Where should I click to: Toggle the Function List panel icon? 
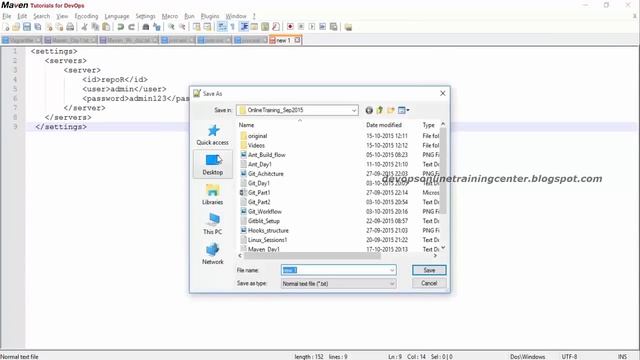276,27
